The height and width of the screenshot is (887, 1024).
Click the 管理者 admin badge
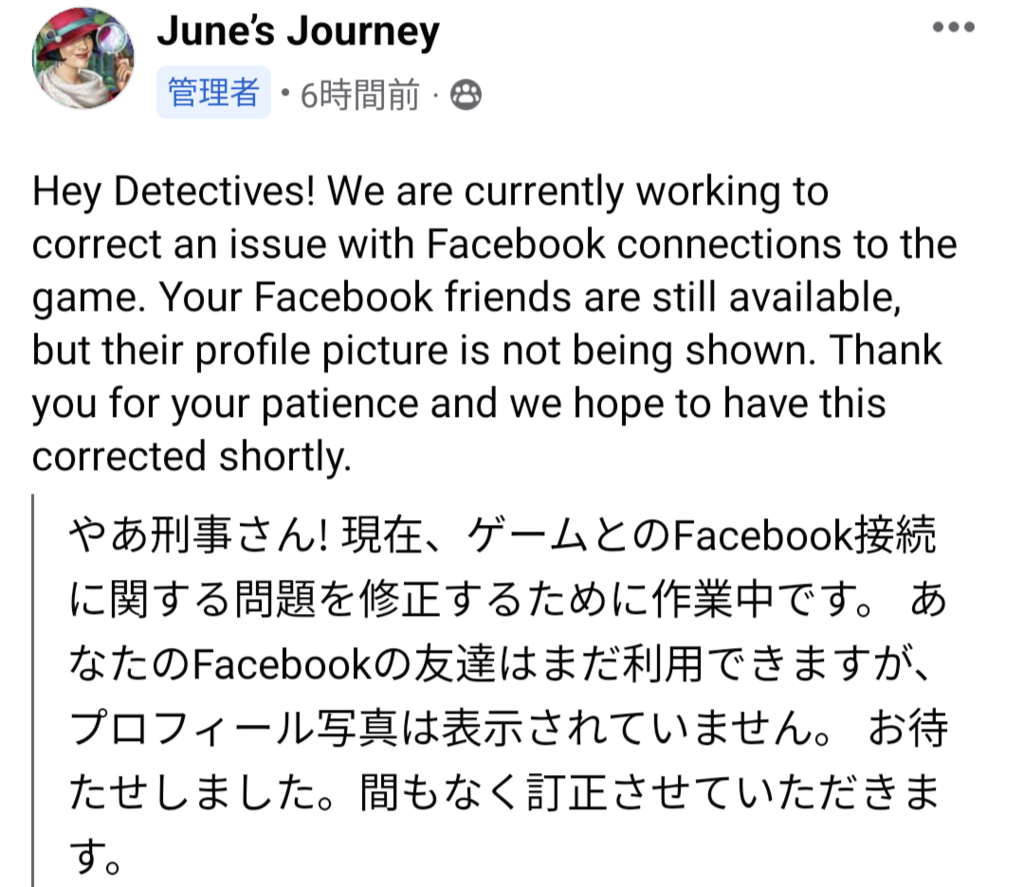(214, 92)
